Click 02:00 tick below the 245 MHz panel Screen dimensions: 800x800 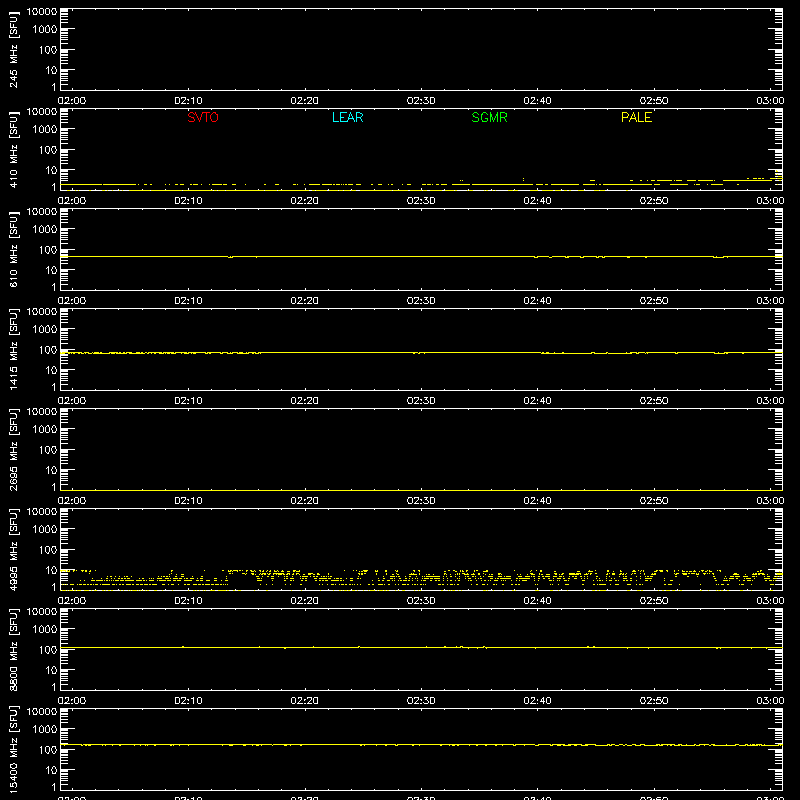tap(72, 101)
